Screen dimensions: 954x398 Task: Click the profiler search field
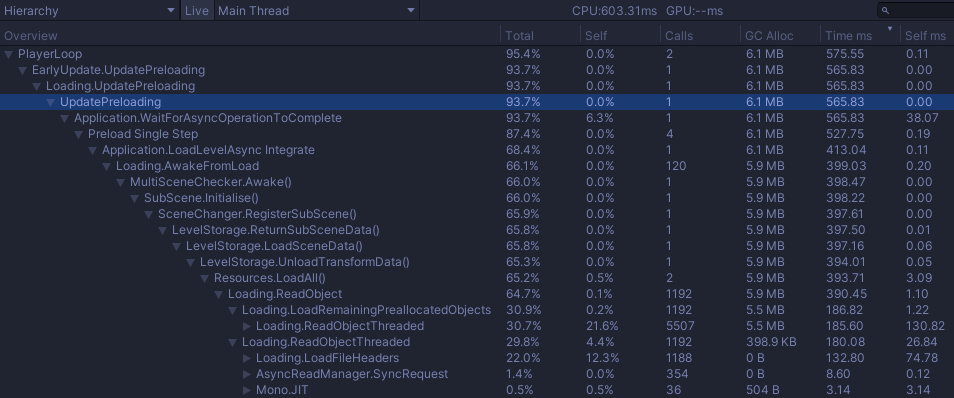tap(916, 10)
